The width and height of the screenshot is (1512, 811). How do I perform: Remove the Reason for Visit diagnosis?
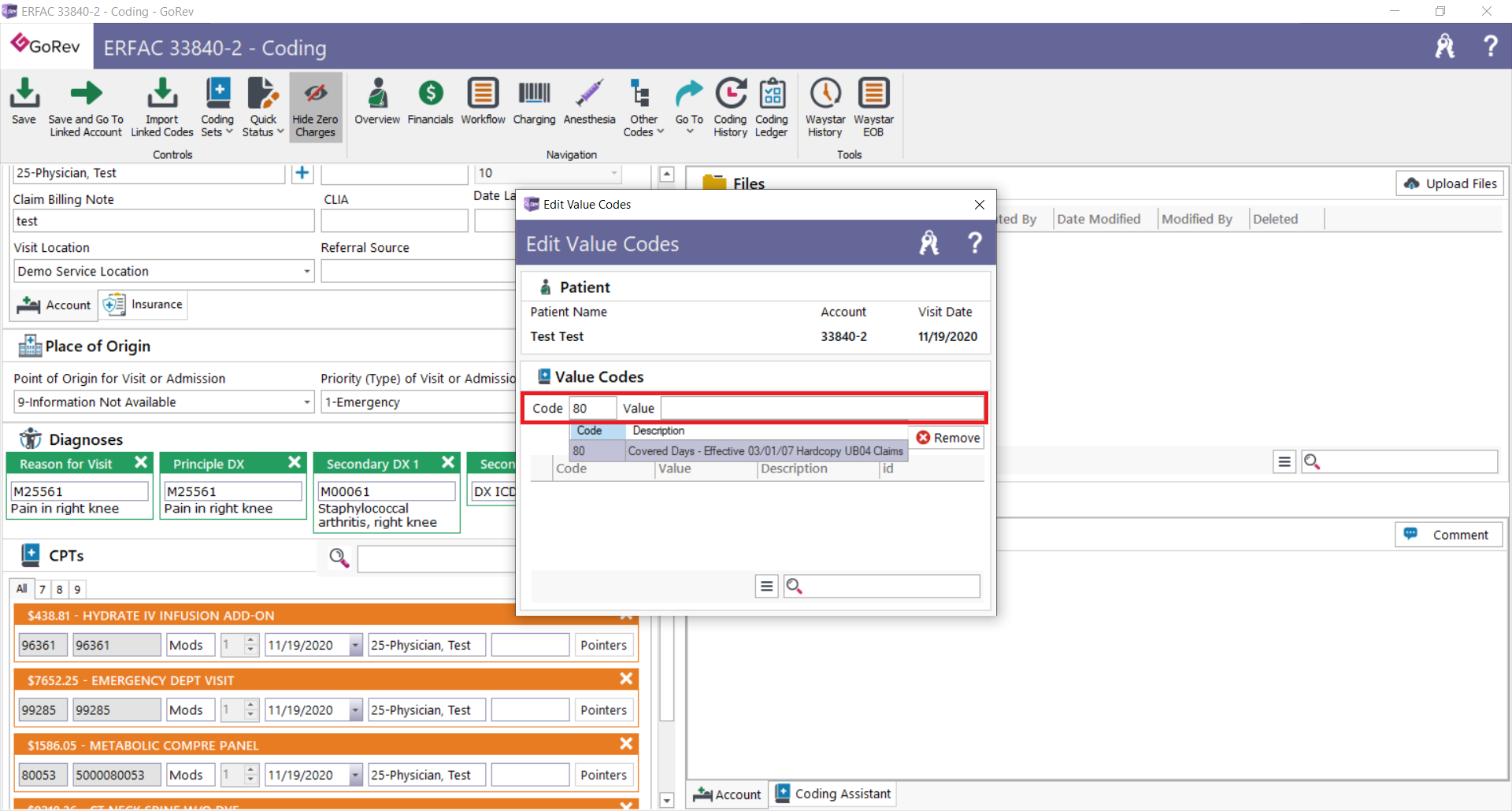141,462
